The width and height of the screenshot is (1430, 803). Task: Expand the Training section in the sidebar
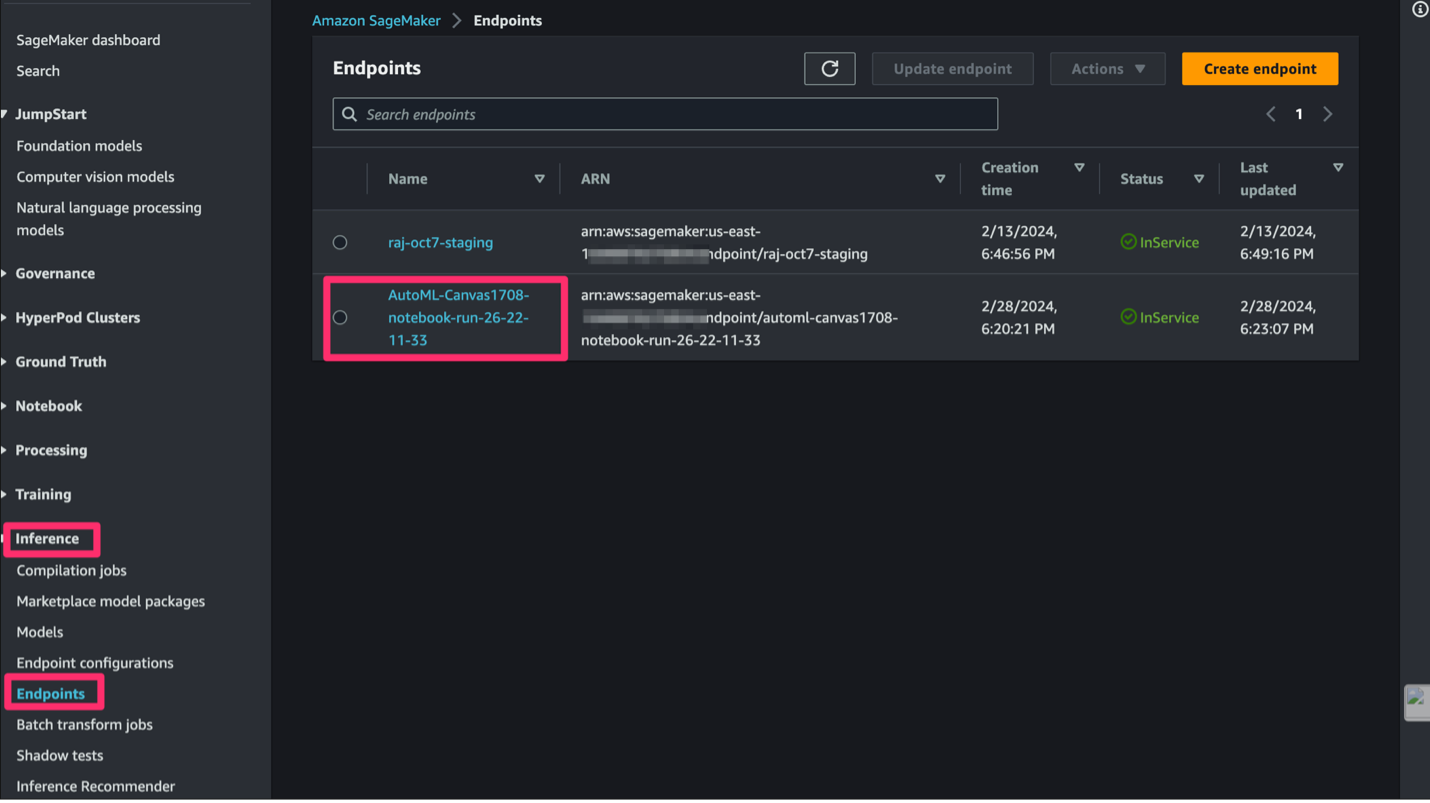click(x=43, y=494)
